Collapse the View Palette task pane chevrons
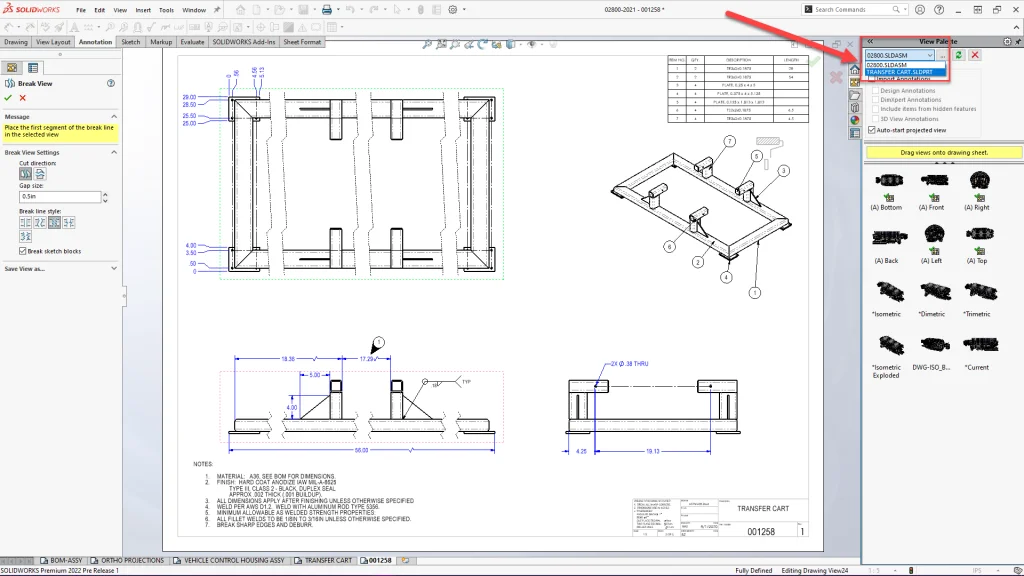This screenshot has height=576, width=1024. [870, 41]
